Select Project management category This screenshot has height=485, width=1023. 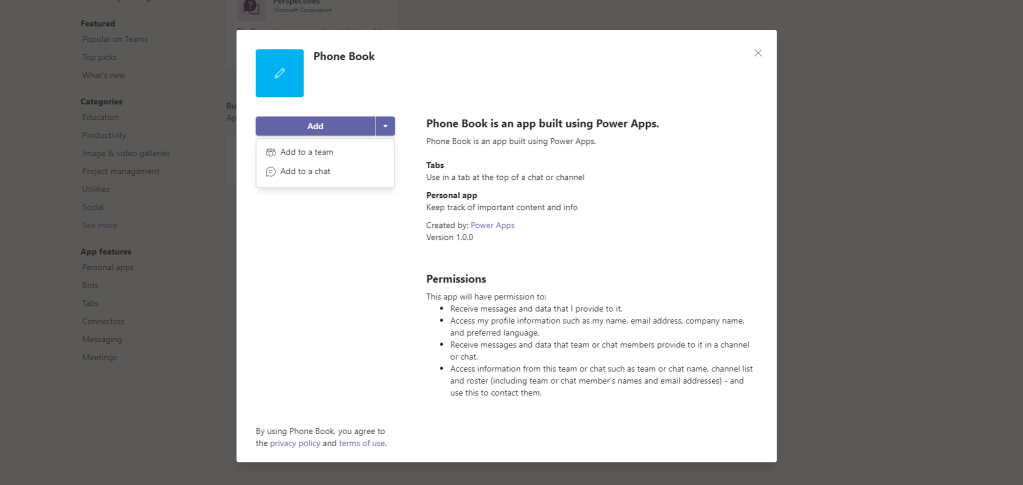click(120, 171)
